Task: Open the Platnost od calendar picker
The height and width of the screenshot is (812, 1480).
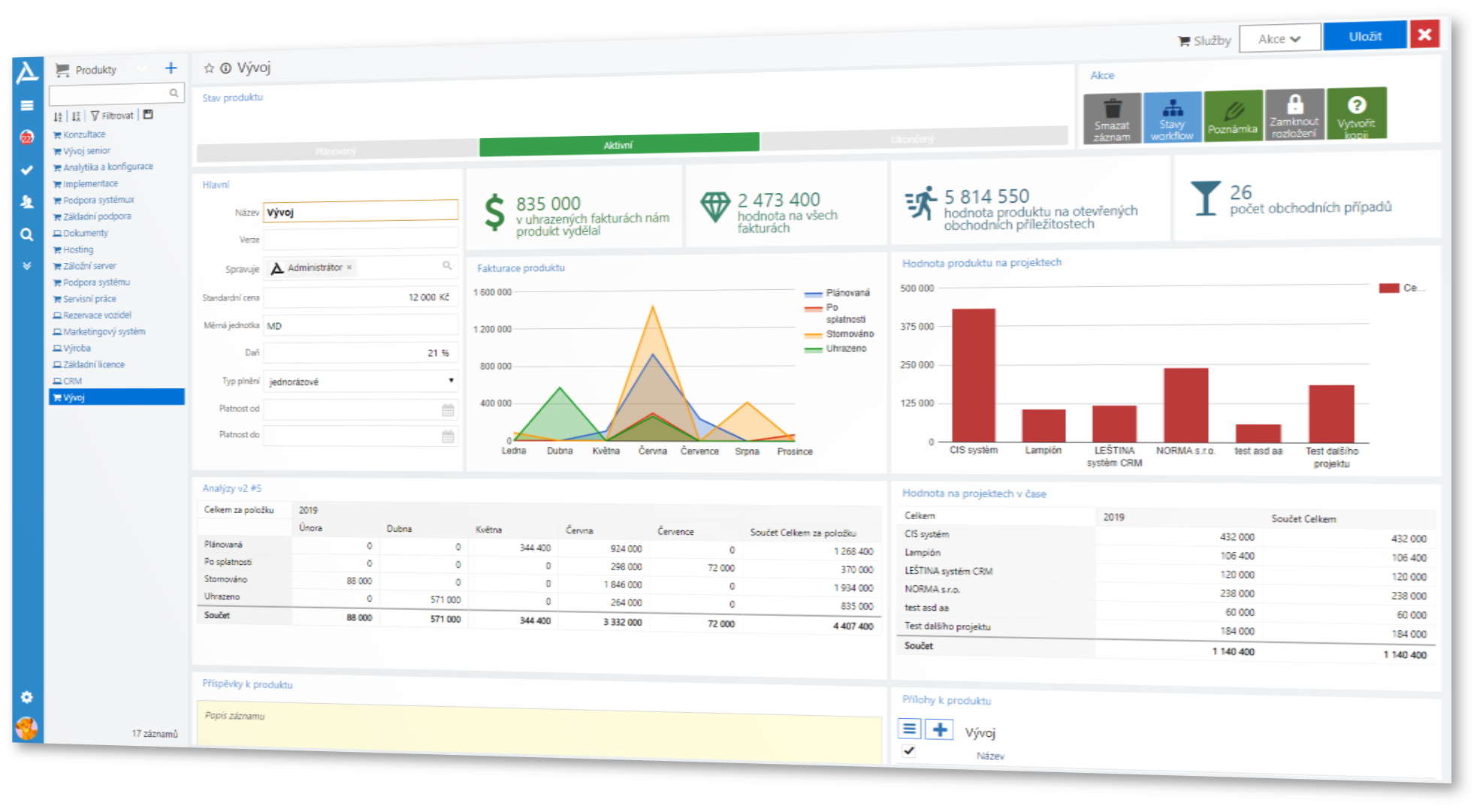Action: pos(448,409)
